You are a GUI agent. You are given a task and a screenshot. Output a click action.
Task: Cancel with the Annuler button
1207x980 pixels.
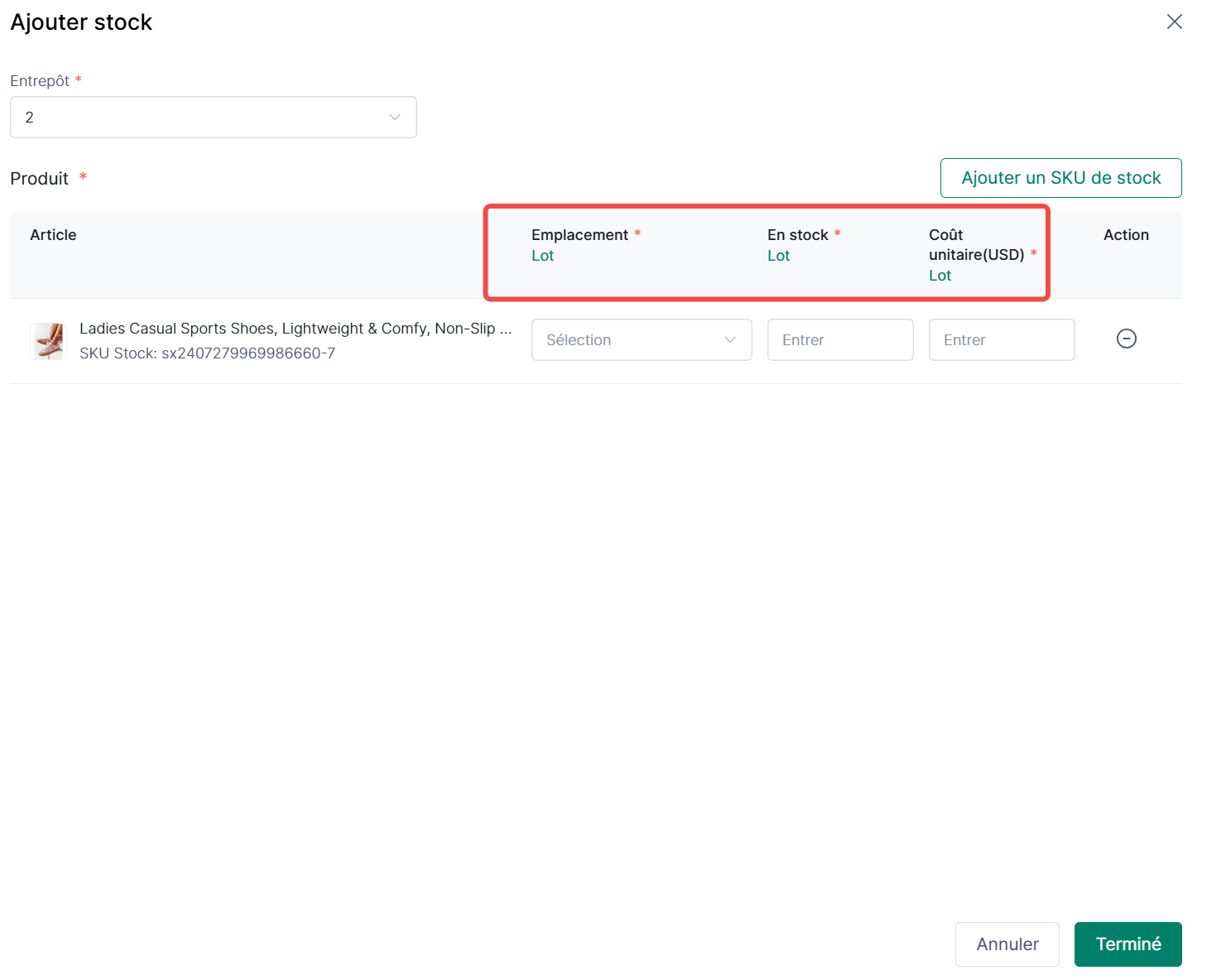(x=1007, y=944)
